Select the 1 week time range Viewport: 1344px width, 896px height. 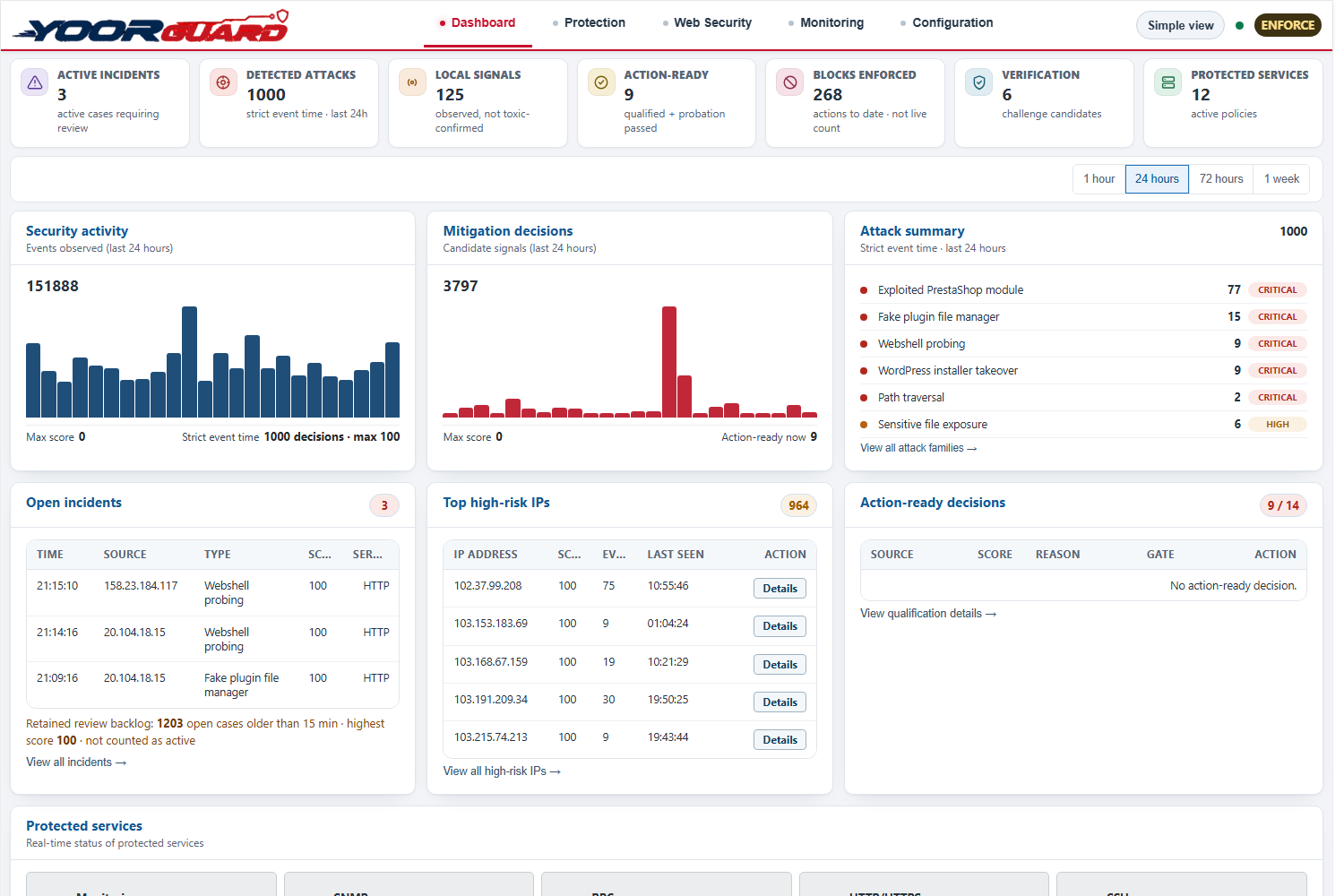pyautogui.click(x=1281, y=179)
